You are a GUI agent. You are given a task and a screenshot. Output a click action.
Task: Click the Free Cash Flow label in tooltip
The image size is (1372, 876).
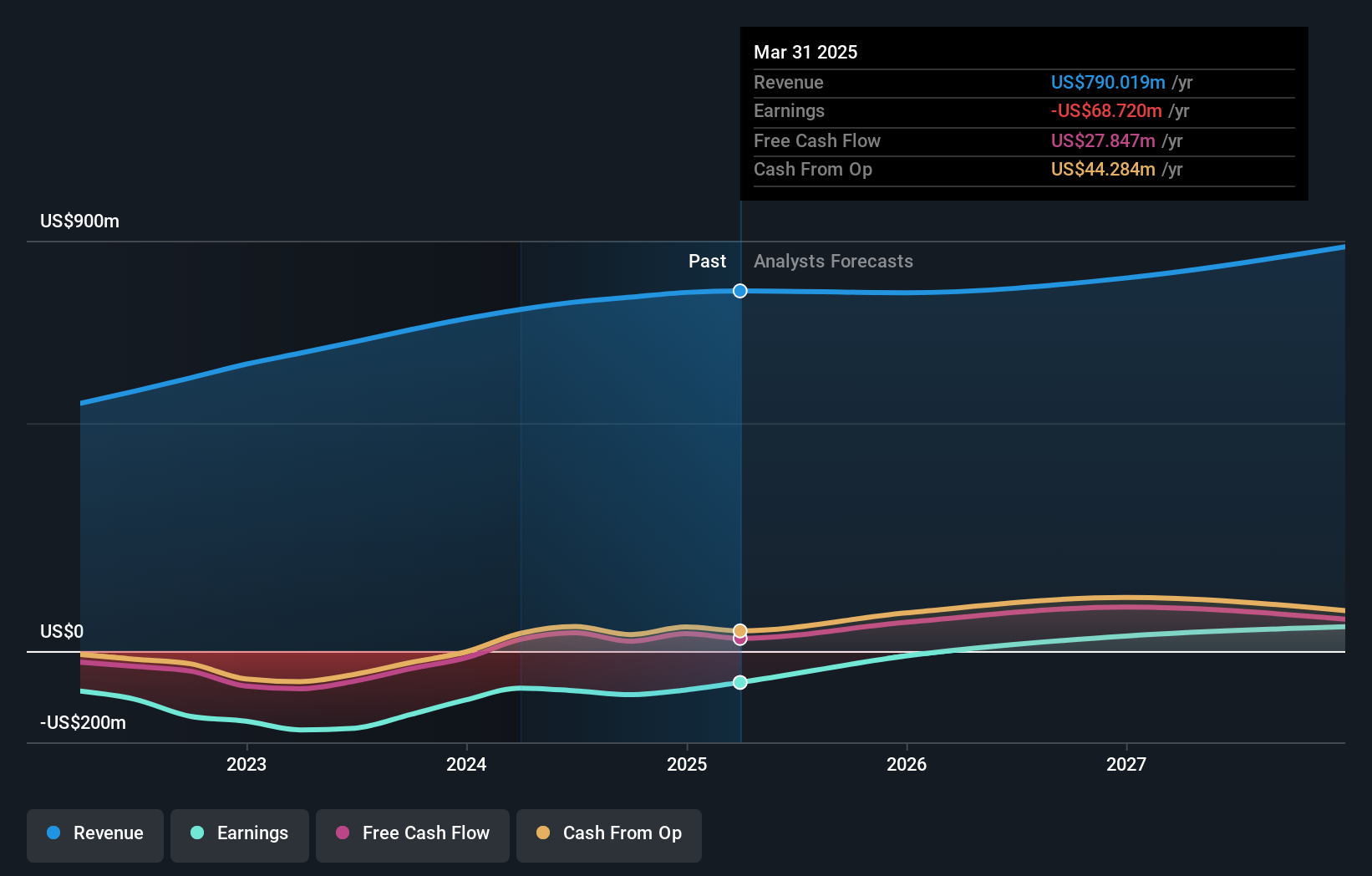click(817, 140)
